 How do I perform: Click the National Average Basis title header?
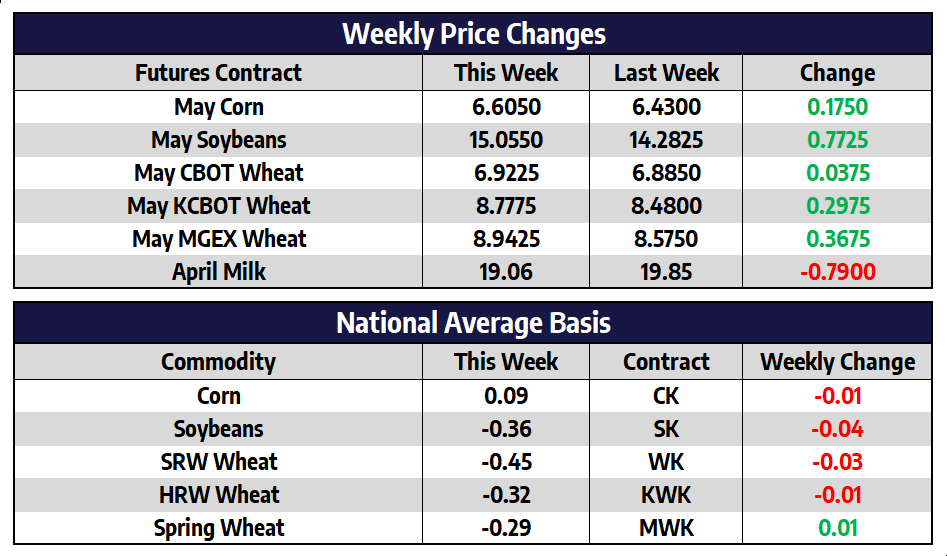[473, 323]
